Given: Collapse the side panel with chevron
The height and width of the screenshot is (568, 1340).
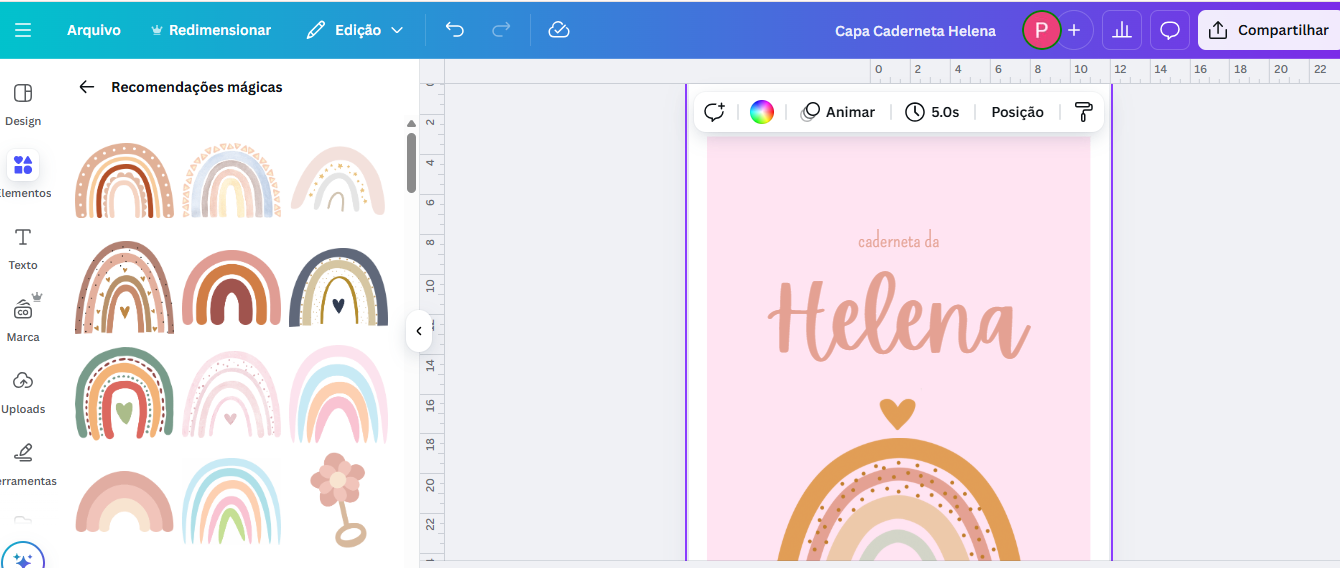Looking at the screenshot, I should click(419, 331).
